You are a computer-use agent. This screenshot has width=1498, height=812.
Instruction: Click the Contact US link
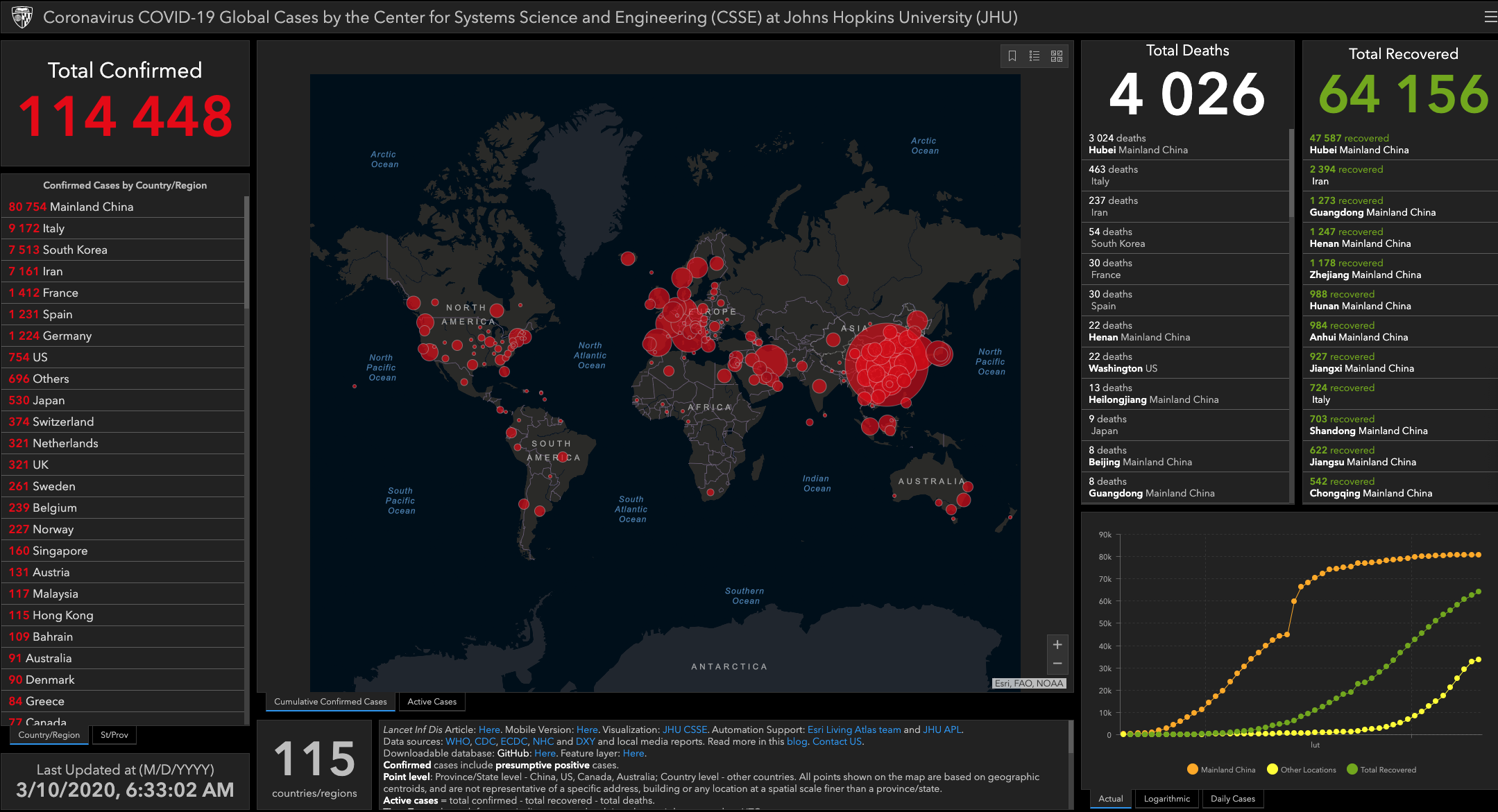[x=837, y=741]
